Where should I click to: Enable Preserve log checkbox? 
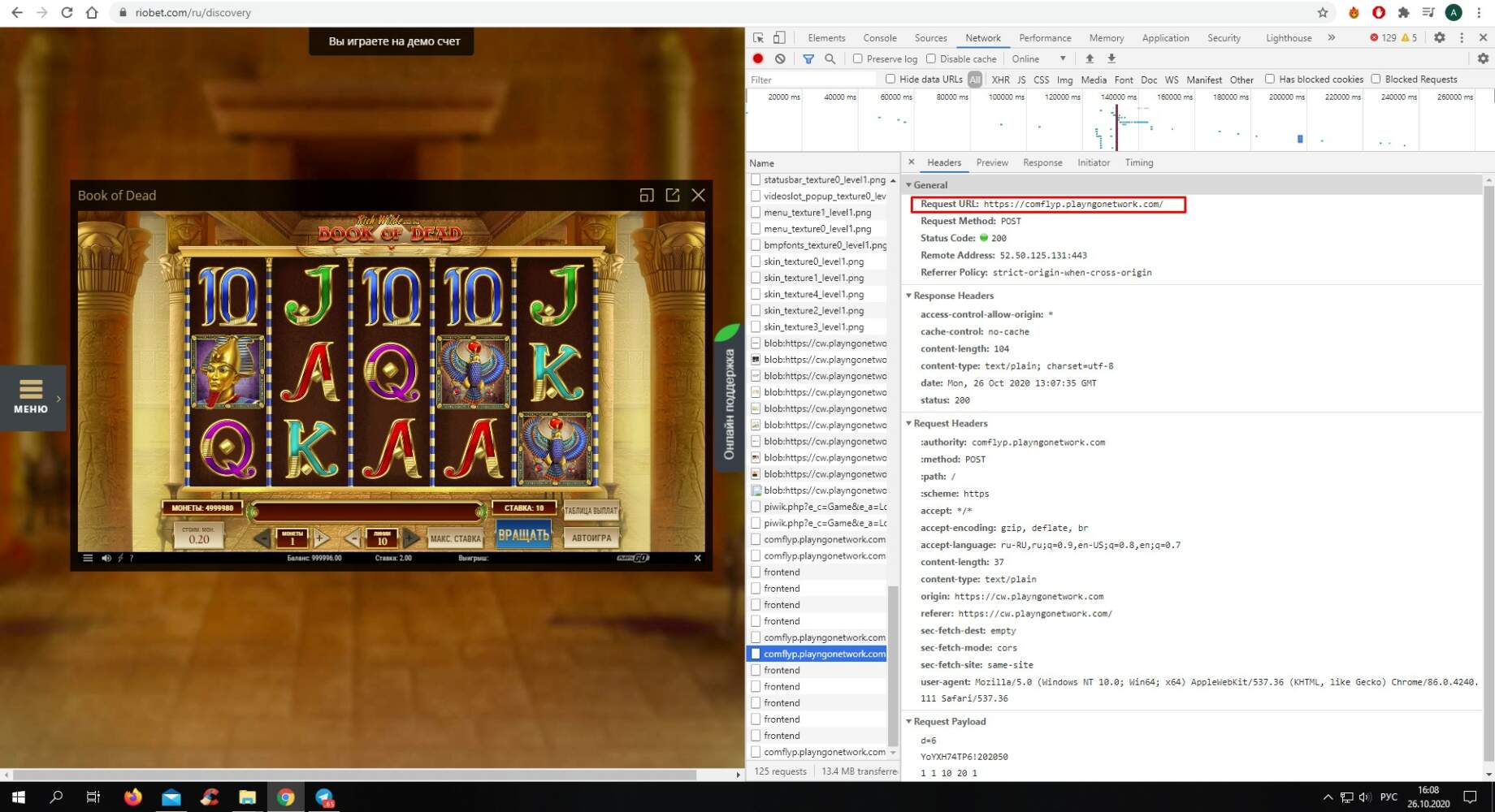[x=857, y=58]
